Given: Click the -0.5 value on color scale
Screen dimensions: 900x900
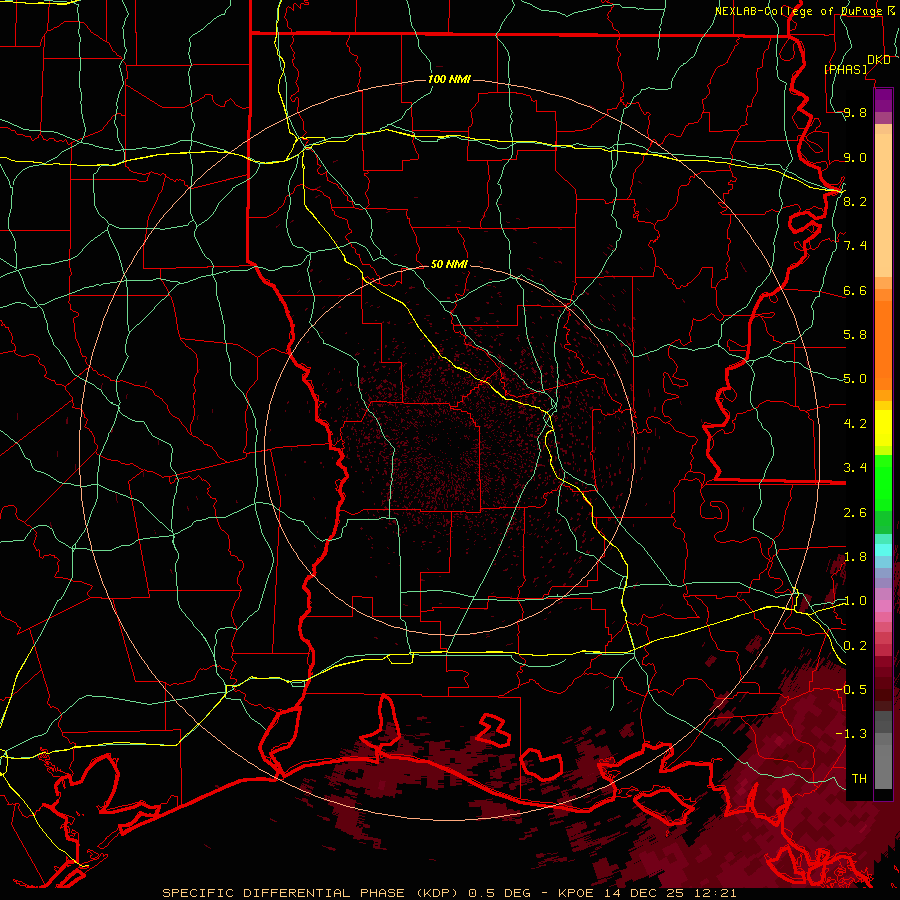Looking at the screenshot, I should 851,690.
